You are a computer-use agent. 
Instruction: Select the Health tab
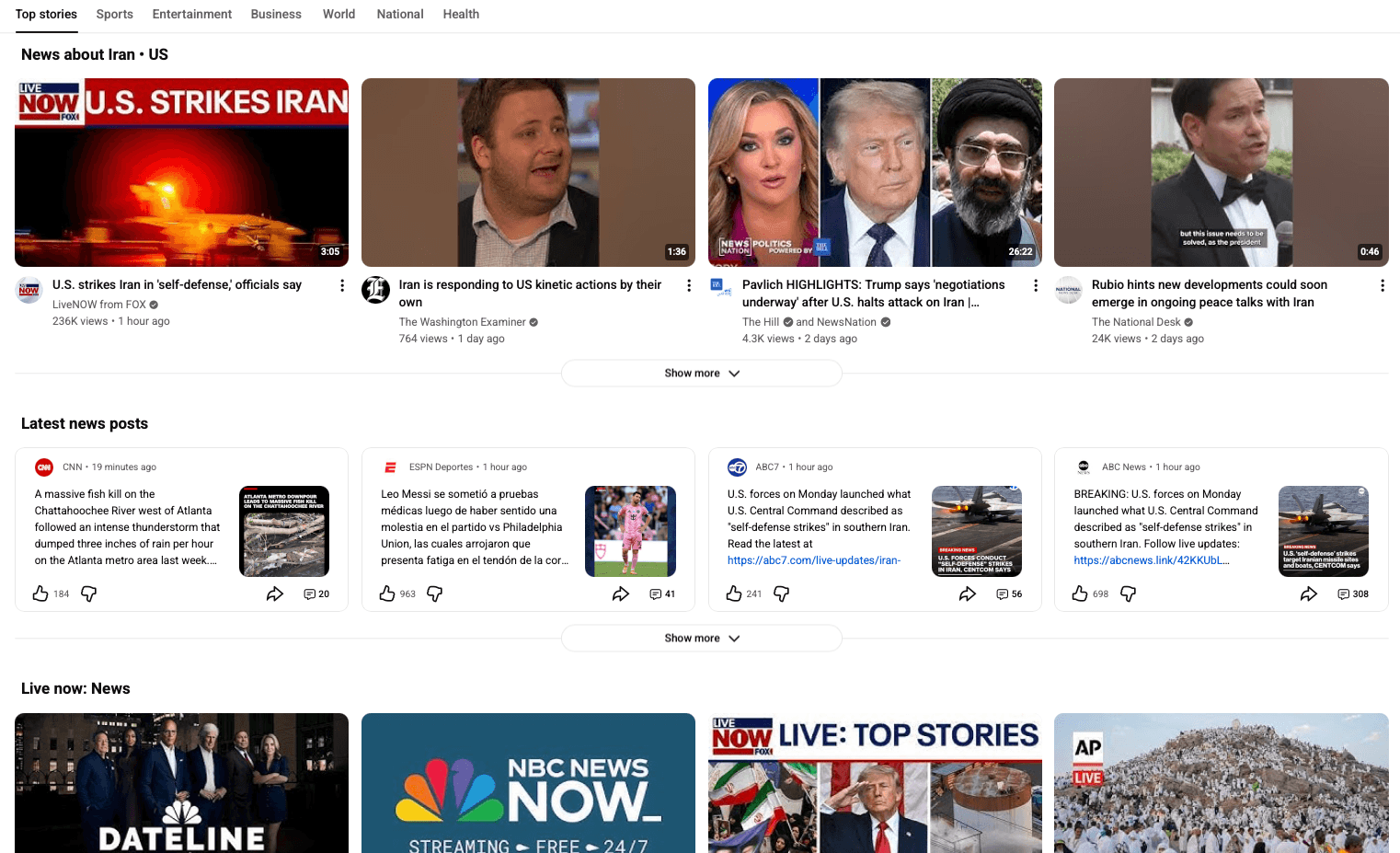tap(461, 14)
